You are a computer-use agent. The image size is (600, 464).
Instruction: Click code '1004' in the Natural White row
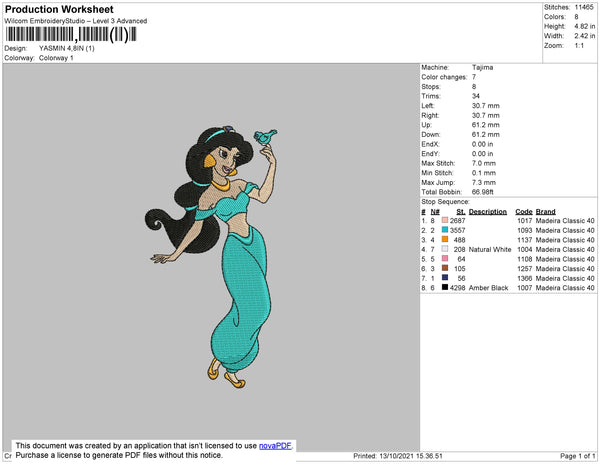[525, 249]
